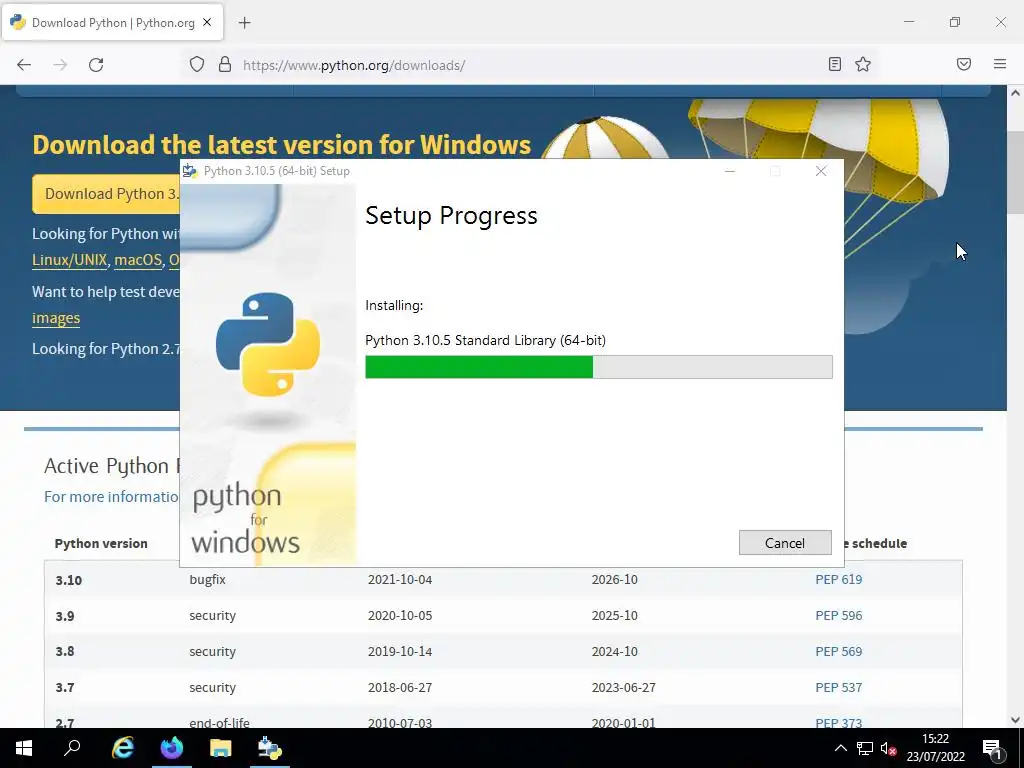
Task: Minimize the Python 3.10.5 Setup dialog
Action: click(x=730, y=171)
